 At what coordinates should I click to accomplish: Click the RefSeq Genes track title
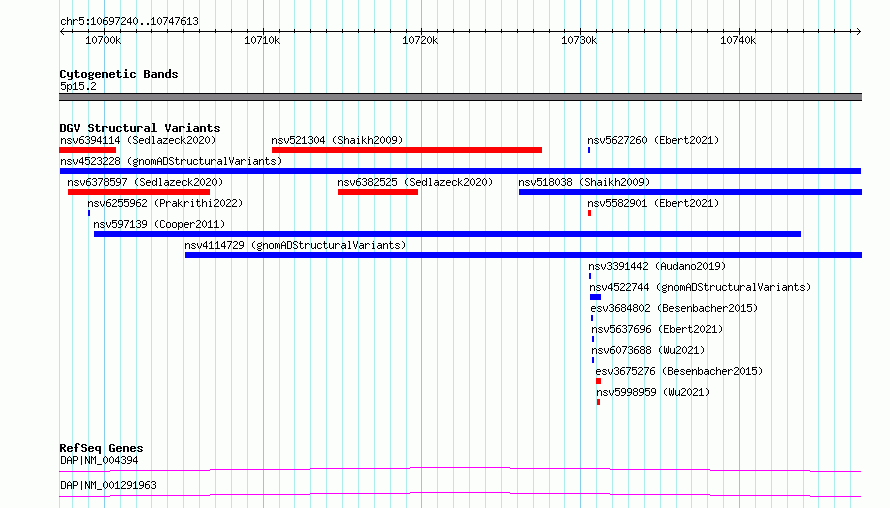101,448
